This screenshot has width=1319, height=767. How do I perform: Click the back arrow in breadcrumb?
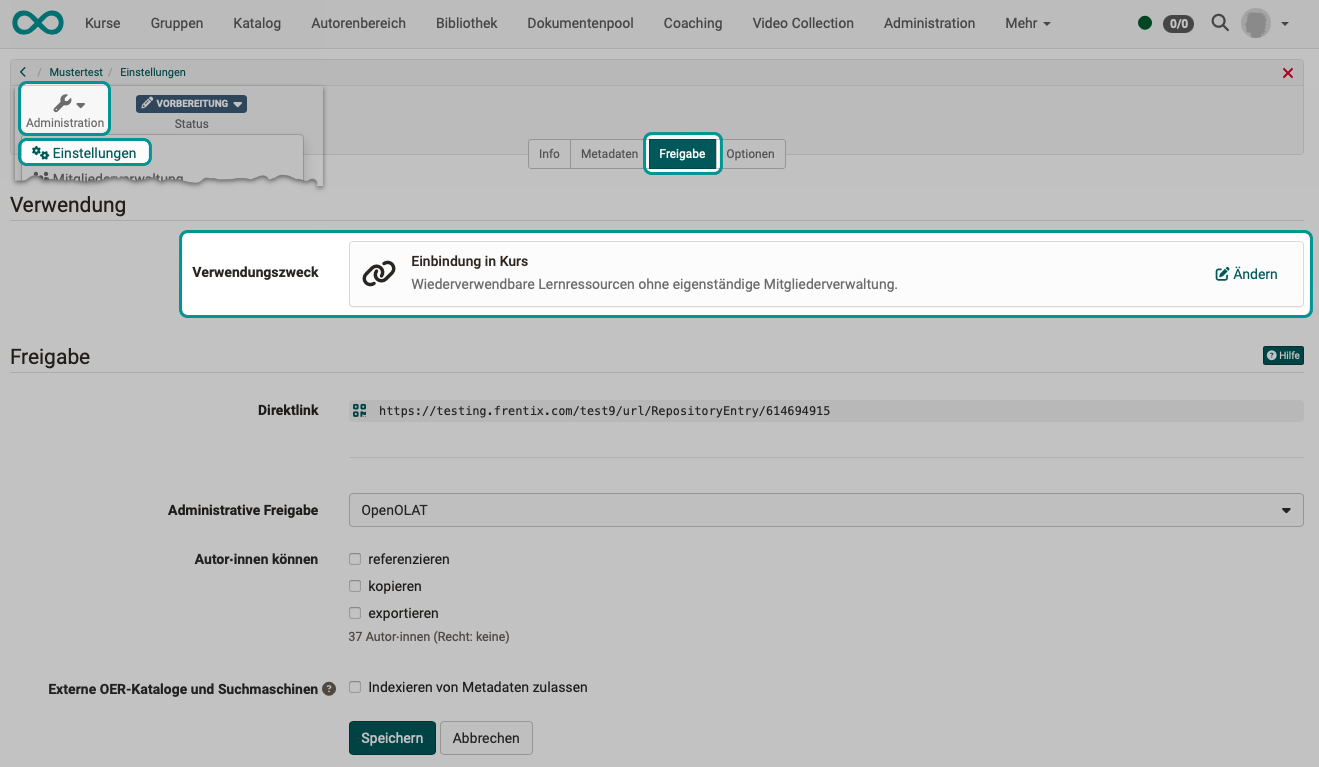click(x=23, y=72)
